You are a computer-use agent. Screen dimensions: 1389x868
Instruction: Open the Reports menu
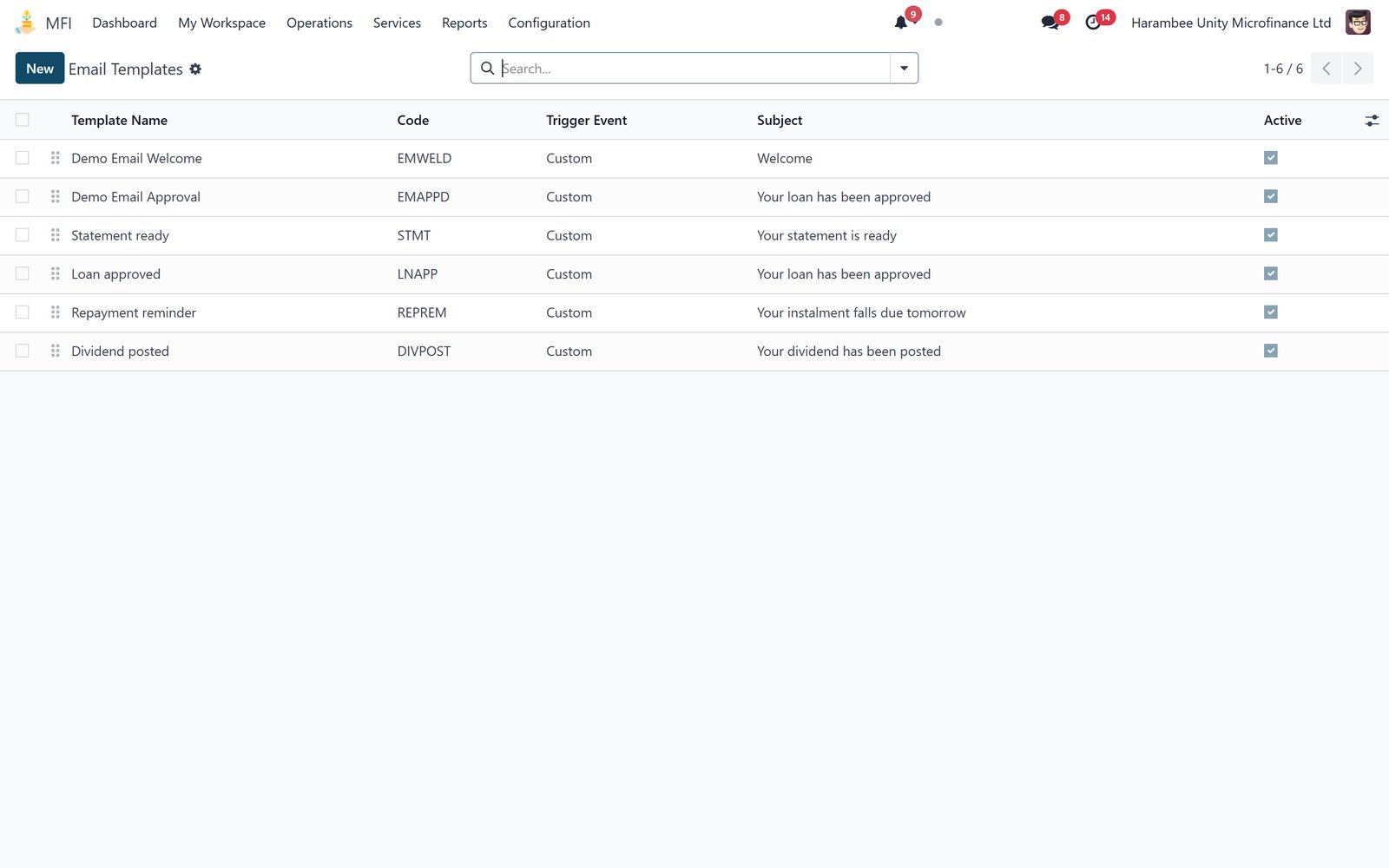464,23
